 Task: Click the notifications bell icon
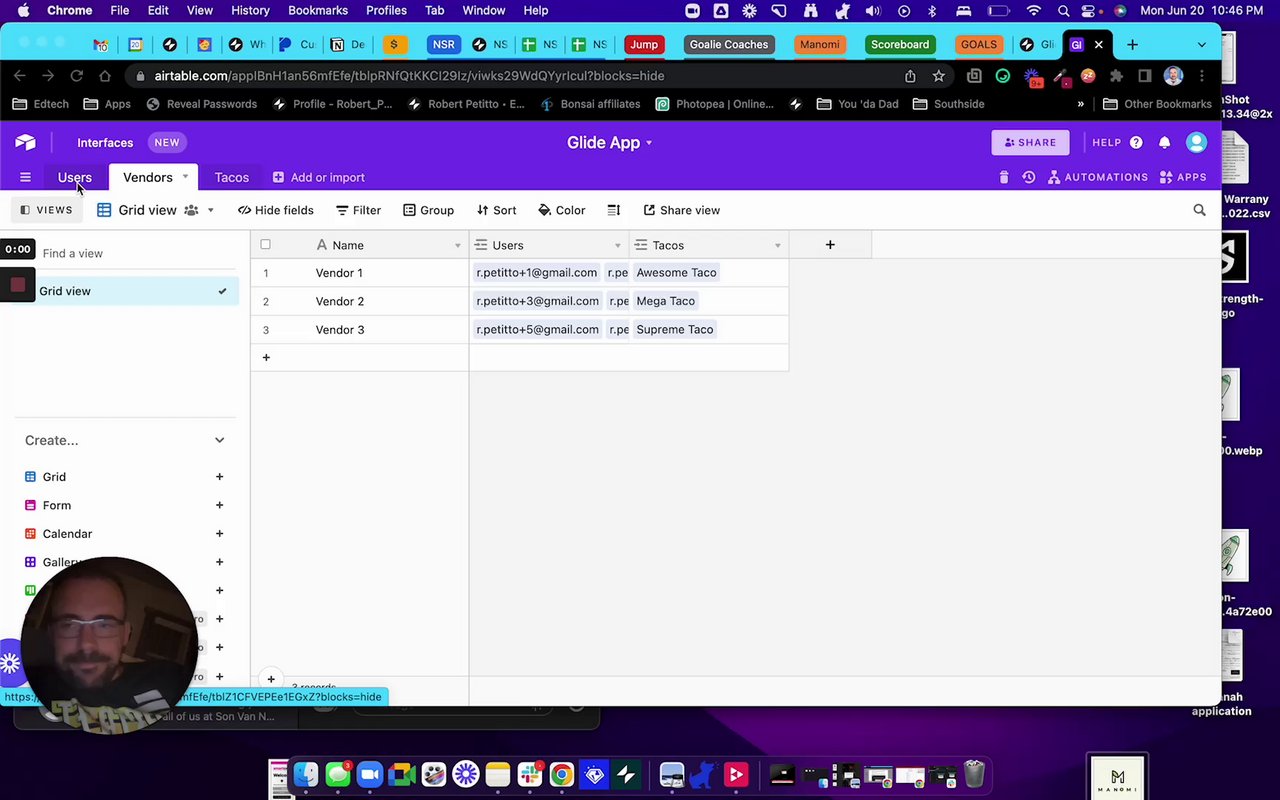(x=1164, y=142)
